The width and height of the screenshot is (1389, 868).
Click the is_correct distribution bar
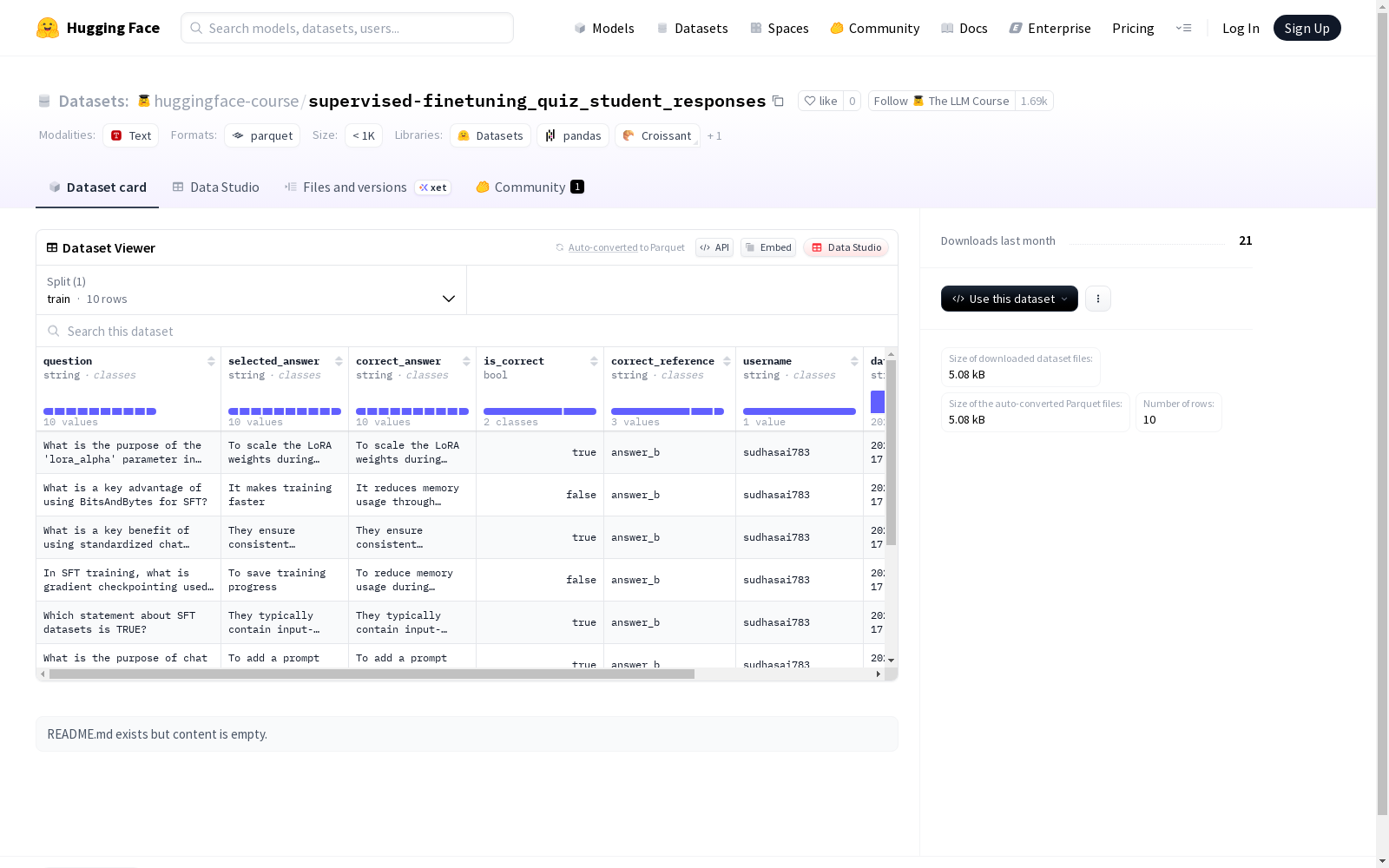540,411
